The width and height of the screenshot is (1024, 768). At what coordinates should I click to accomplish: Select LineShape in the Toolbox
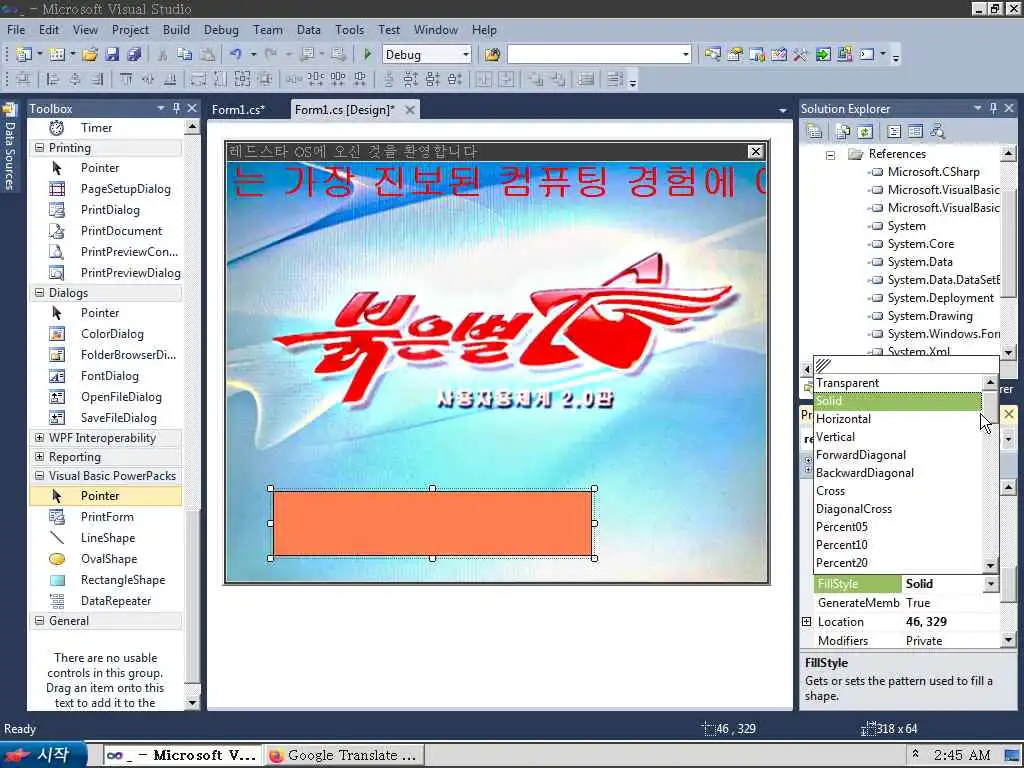pos(106,538)
